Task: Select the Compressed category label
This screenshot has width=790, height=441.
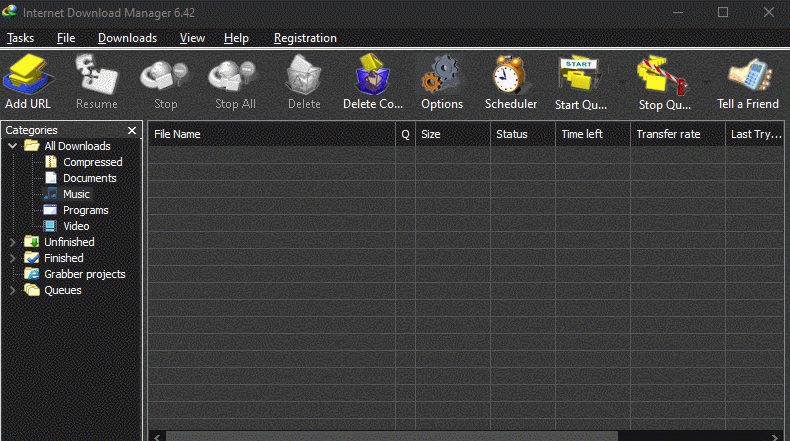Action: pyautogui.click(x=93, y=162)
